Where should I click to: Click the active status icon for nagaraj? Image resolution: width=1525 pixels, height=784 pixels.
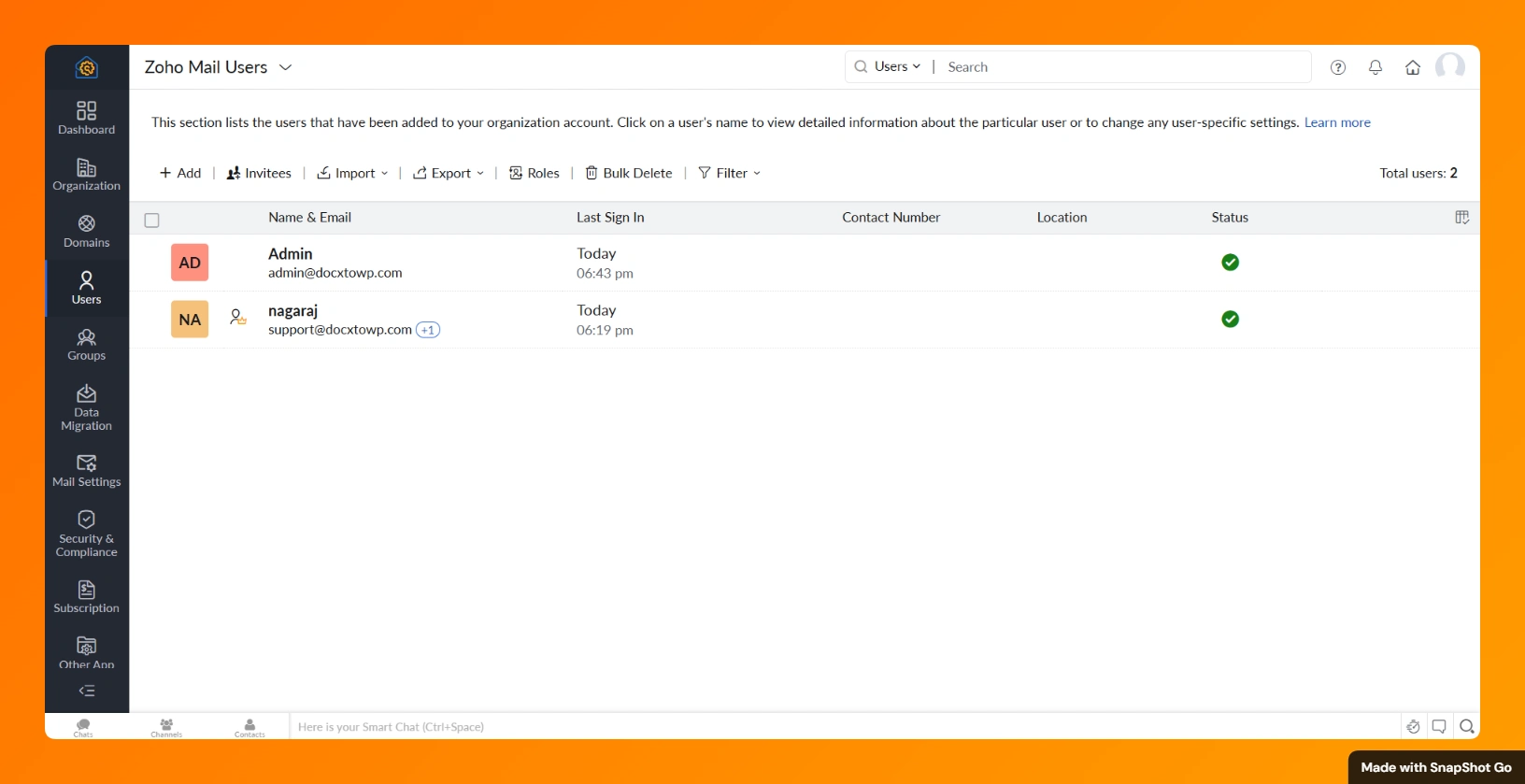coord(1231,319)
